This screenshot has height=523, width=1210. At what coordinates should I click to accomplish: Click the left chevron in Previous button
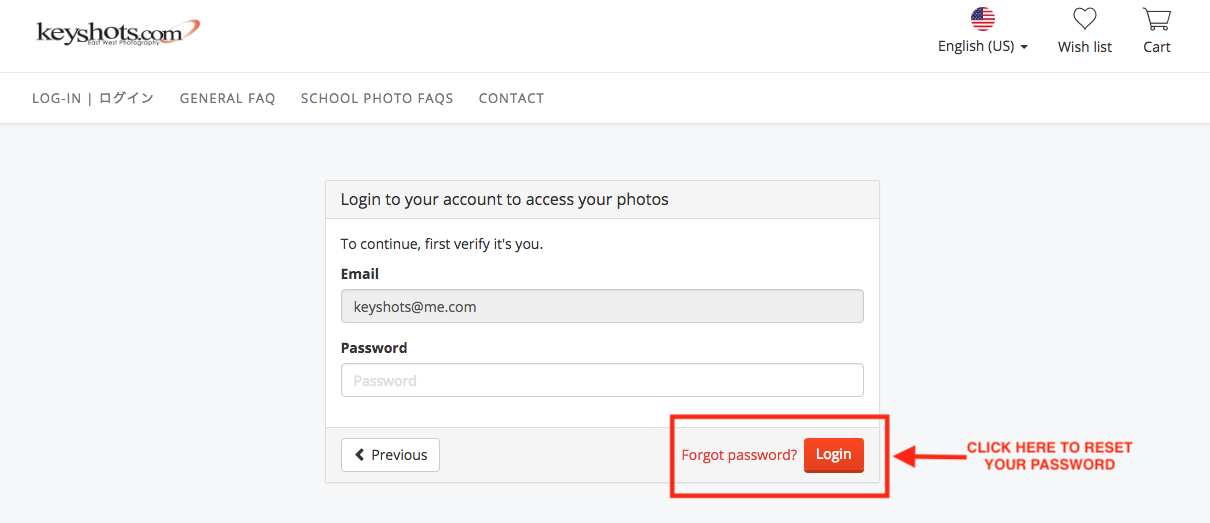[360, 455]
